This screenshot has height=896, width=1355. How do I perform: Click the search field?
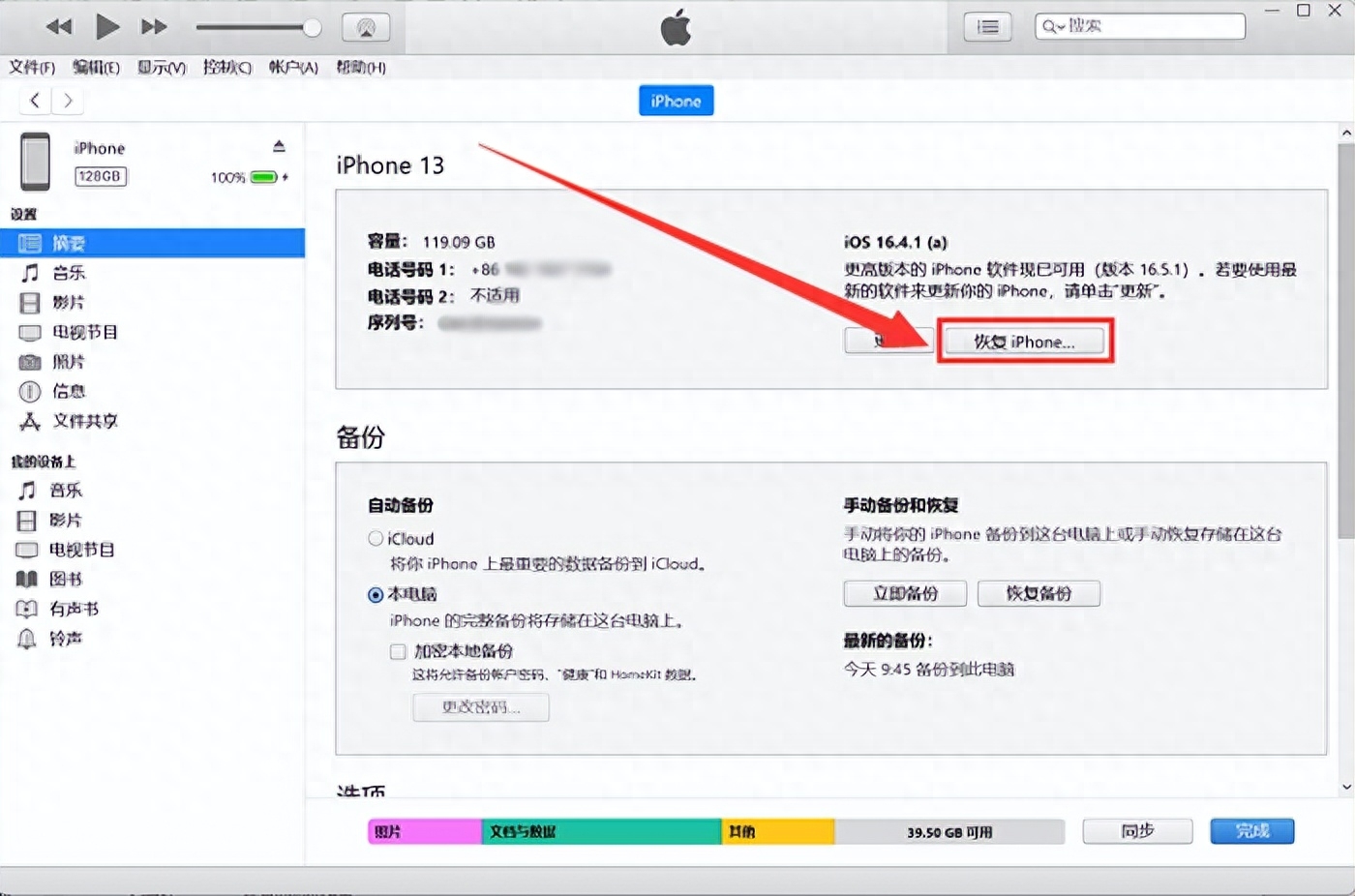click(x=1140, y=26)
